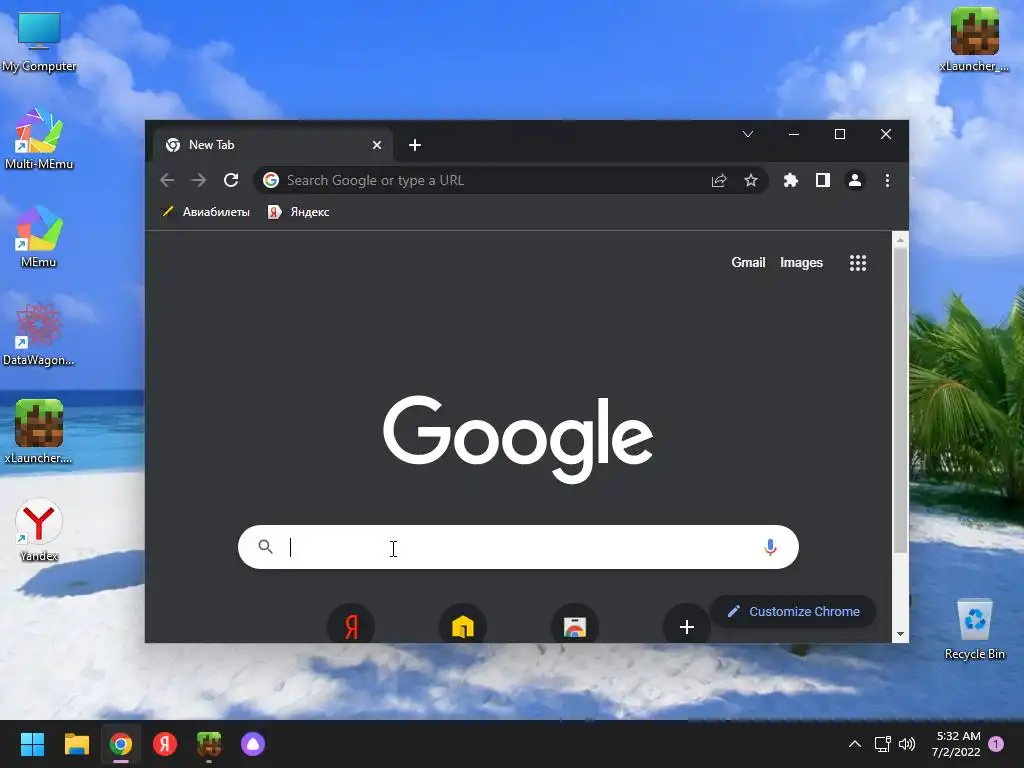1024x768 pixels.
Task: Open the Gmail link
Action: tap(748, 263)
